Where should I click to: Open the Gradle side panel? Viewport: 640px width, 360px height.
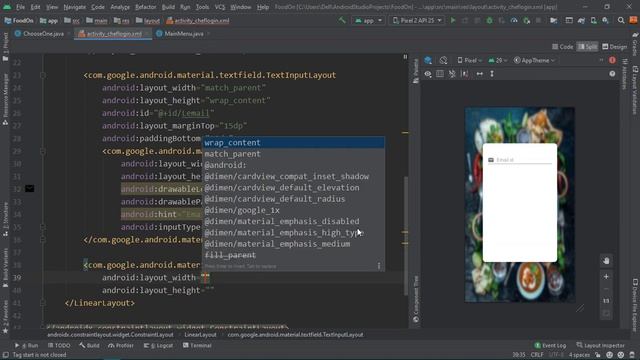click(635, 45)
